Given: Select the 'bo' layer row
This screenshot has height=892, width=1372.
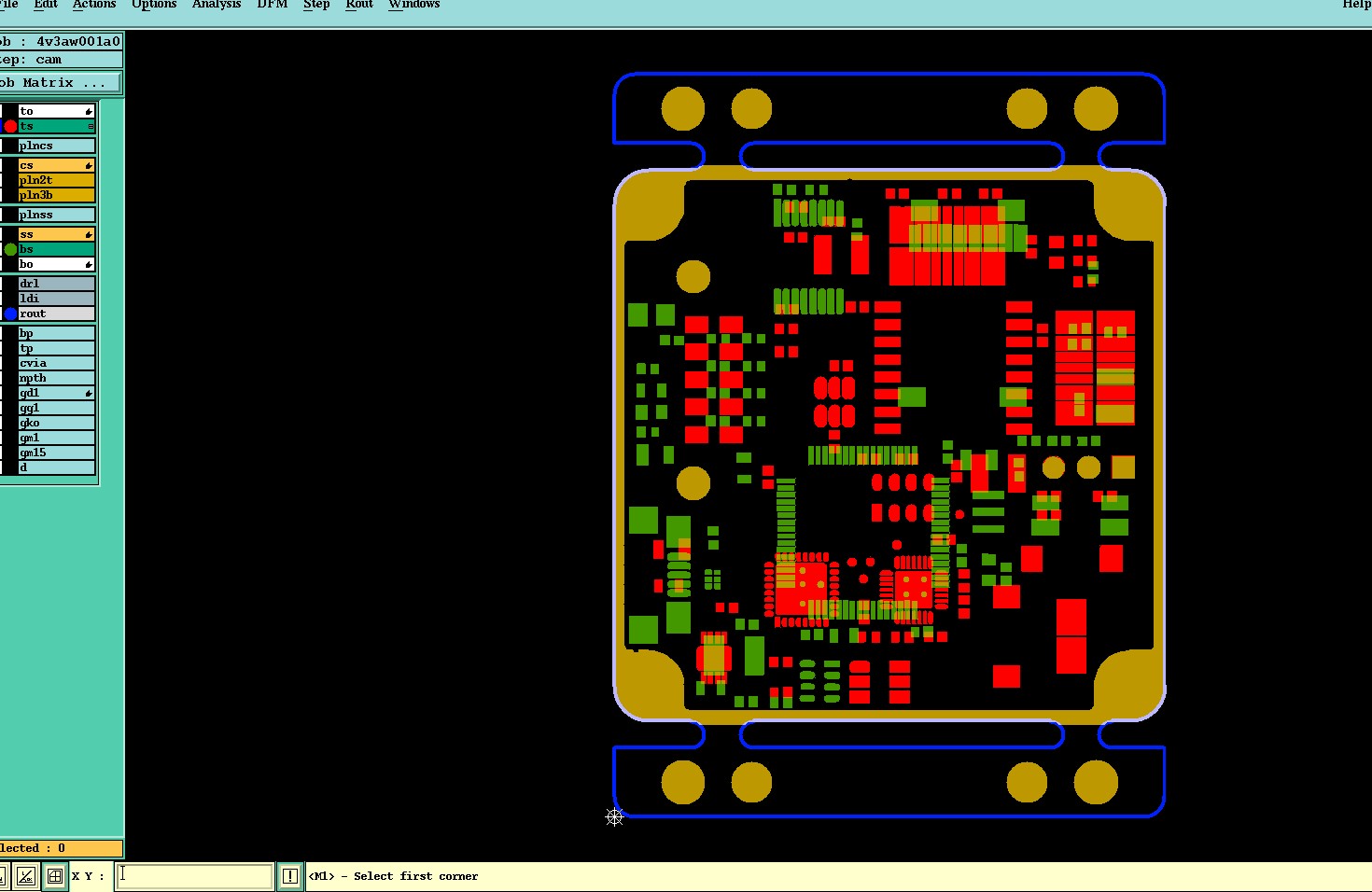Looking at the screenshot, I should (x=56, y=264).
